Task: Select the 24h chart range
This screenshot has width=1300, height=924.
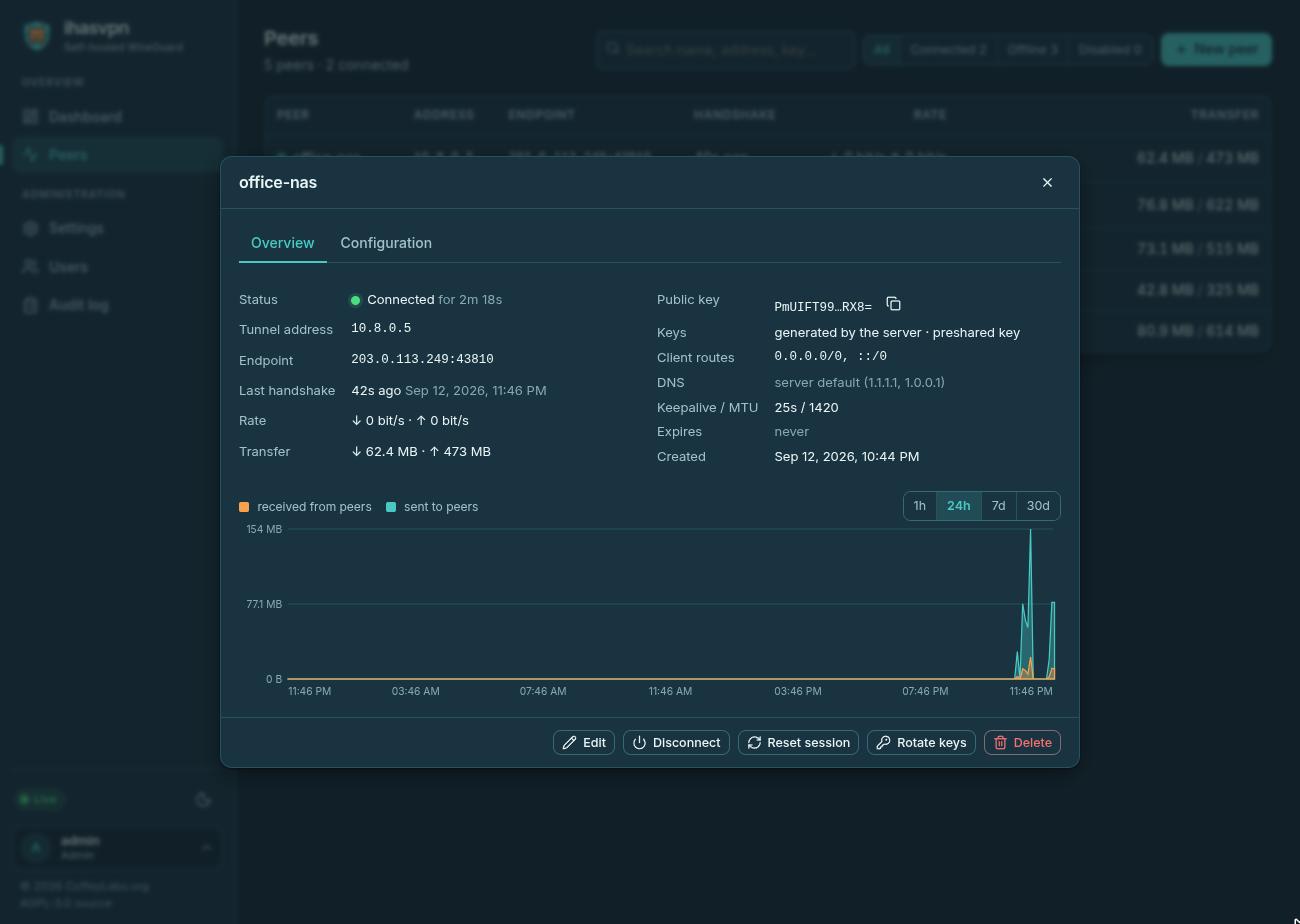Action: 958,506
